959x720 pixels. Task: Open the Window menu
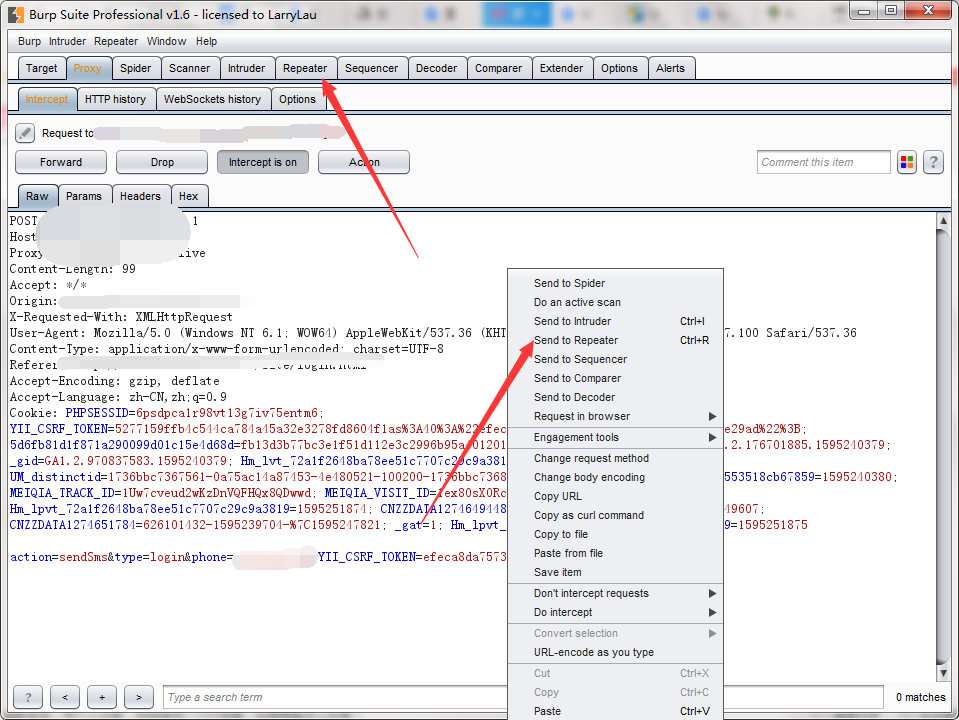pos(166,41)
